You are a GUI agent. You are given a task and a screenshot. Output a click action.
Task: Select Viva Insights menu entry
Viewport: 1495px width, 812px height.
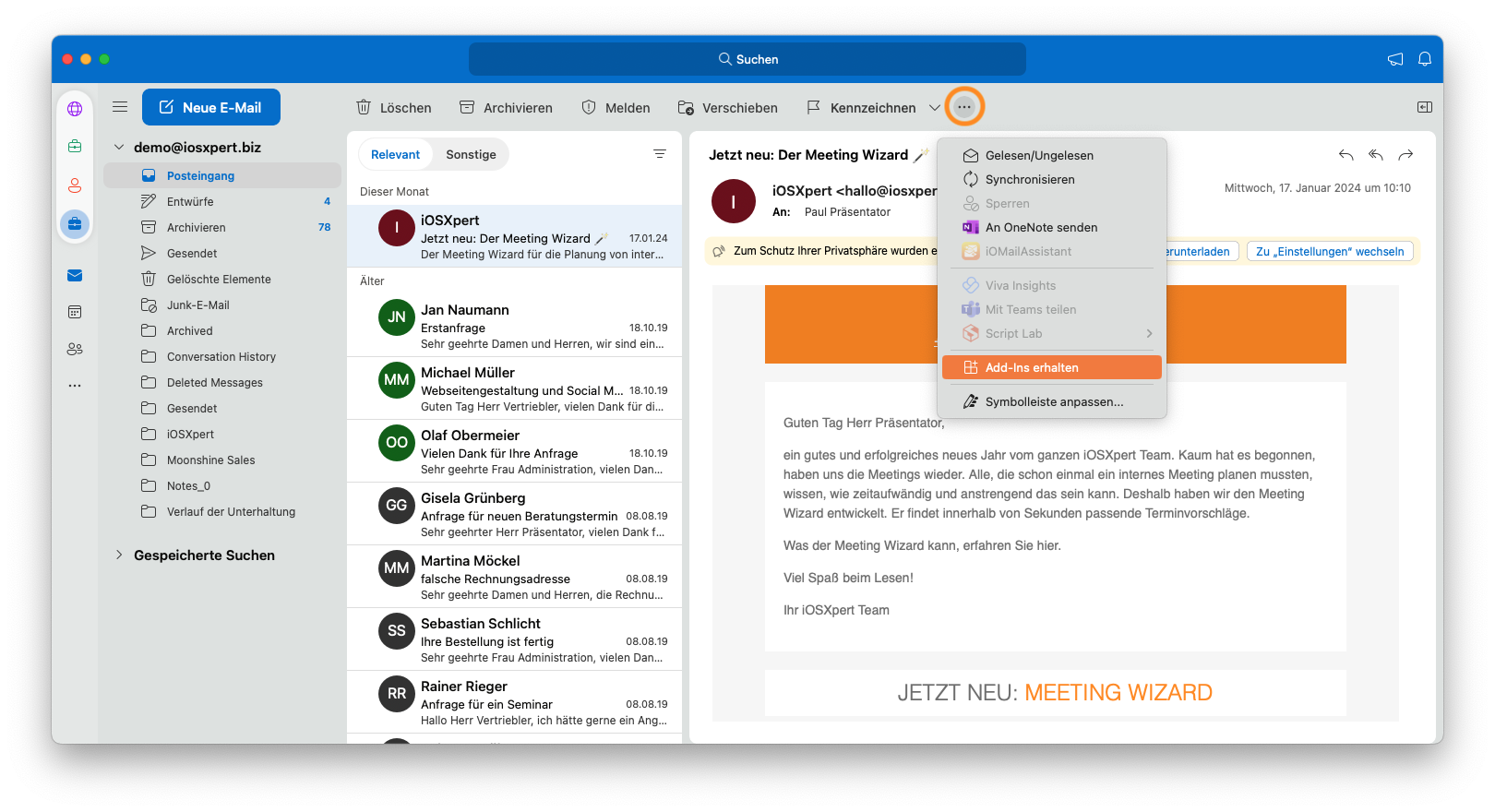coord(1052,285)
